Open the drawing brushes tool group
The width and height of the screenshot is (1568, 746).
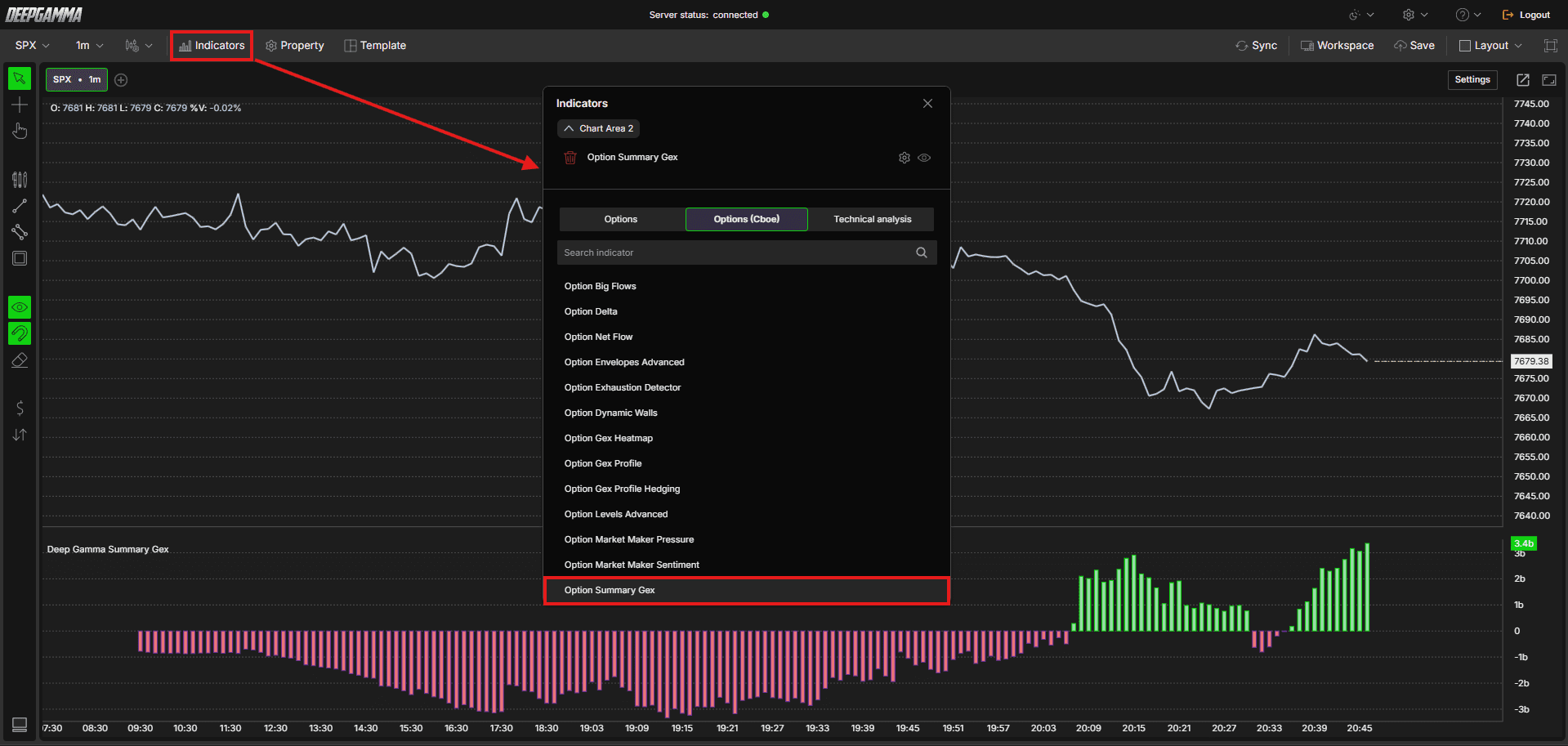(20, 180)
